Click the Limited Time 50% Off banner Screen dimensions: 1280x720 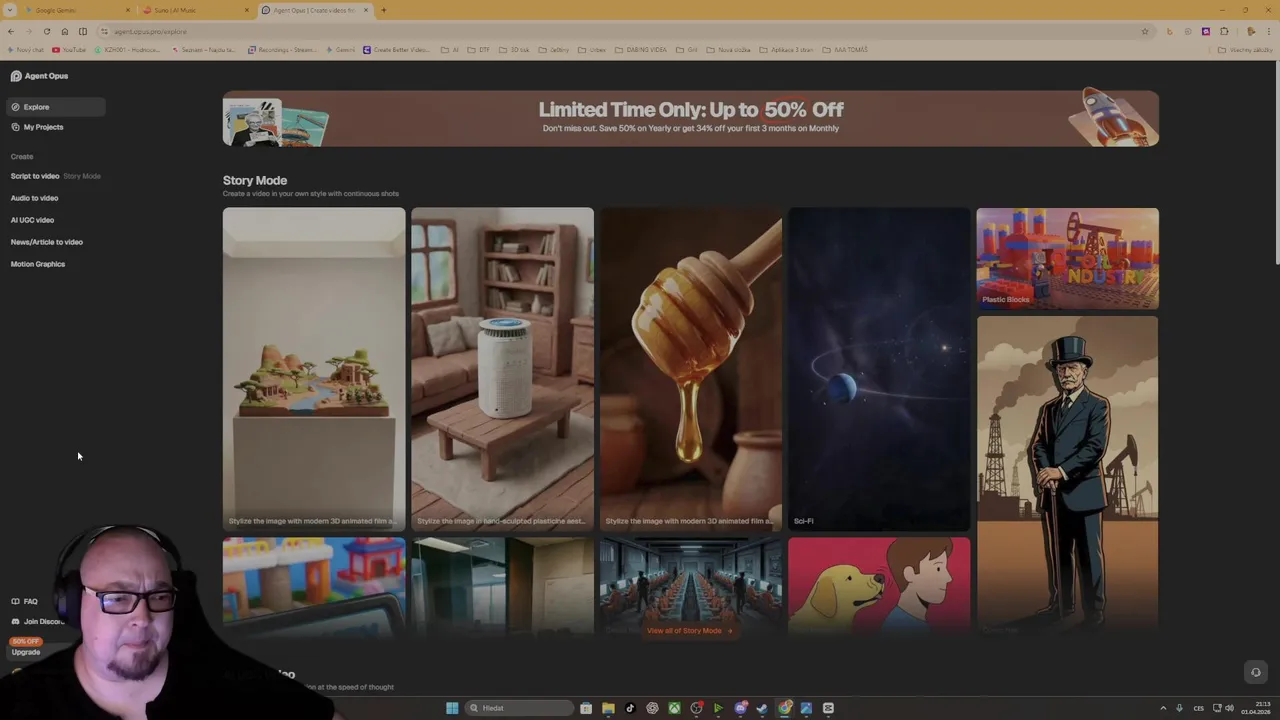click(691, 118)
